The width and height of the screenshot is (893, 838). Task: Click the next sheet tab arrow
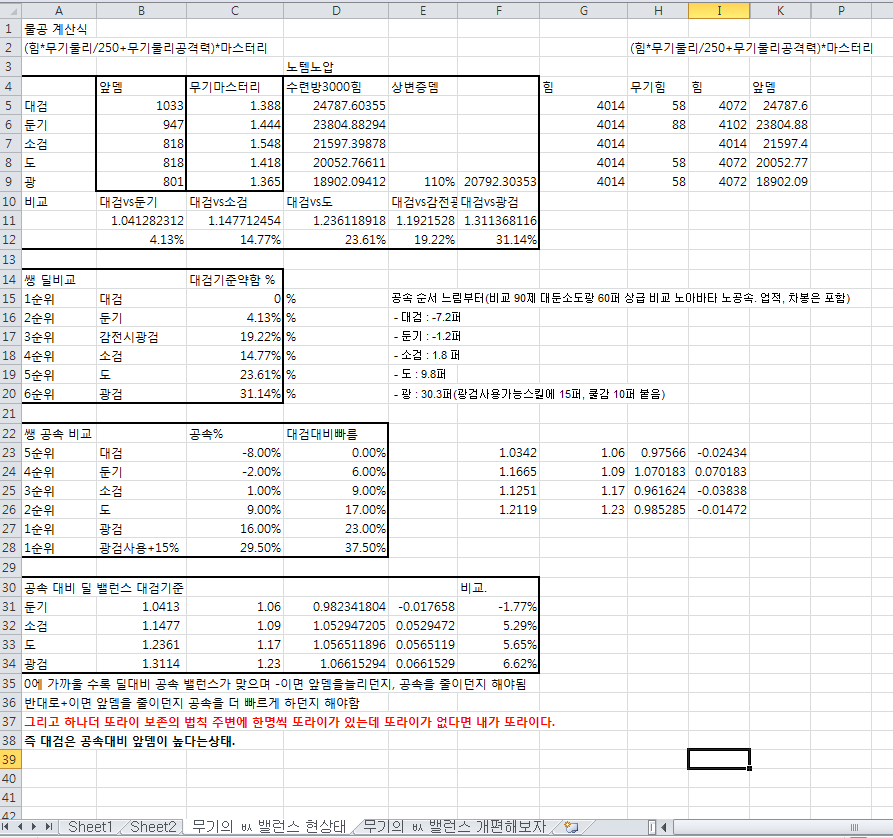[35, 827]
